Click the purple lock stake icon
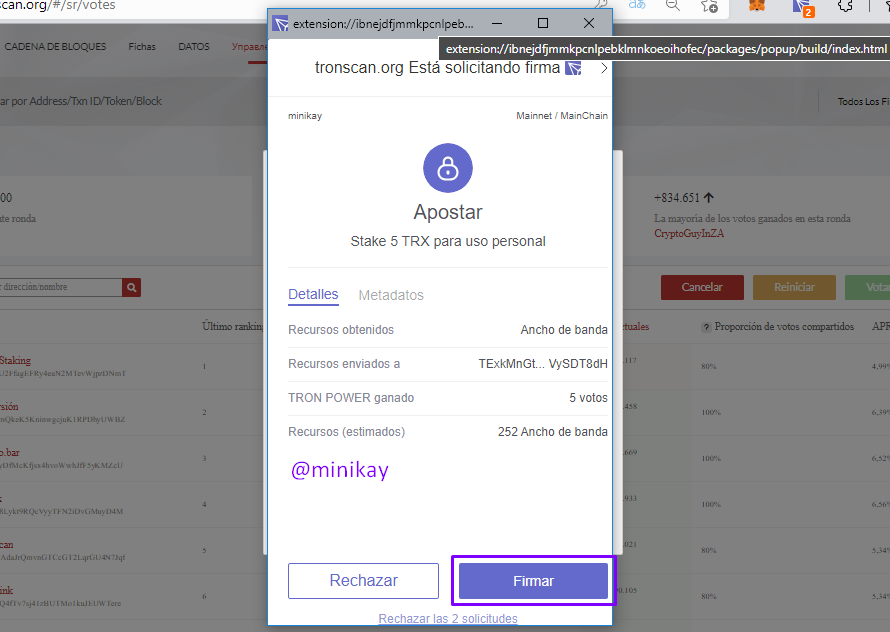The width and height of the screenshot is (890, 632). coord(448,168)
